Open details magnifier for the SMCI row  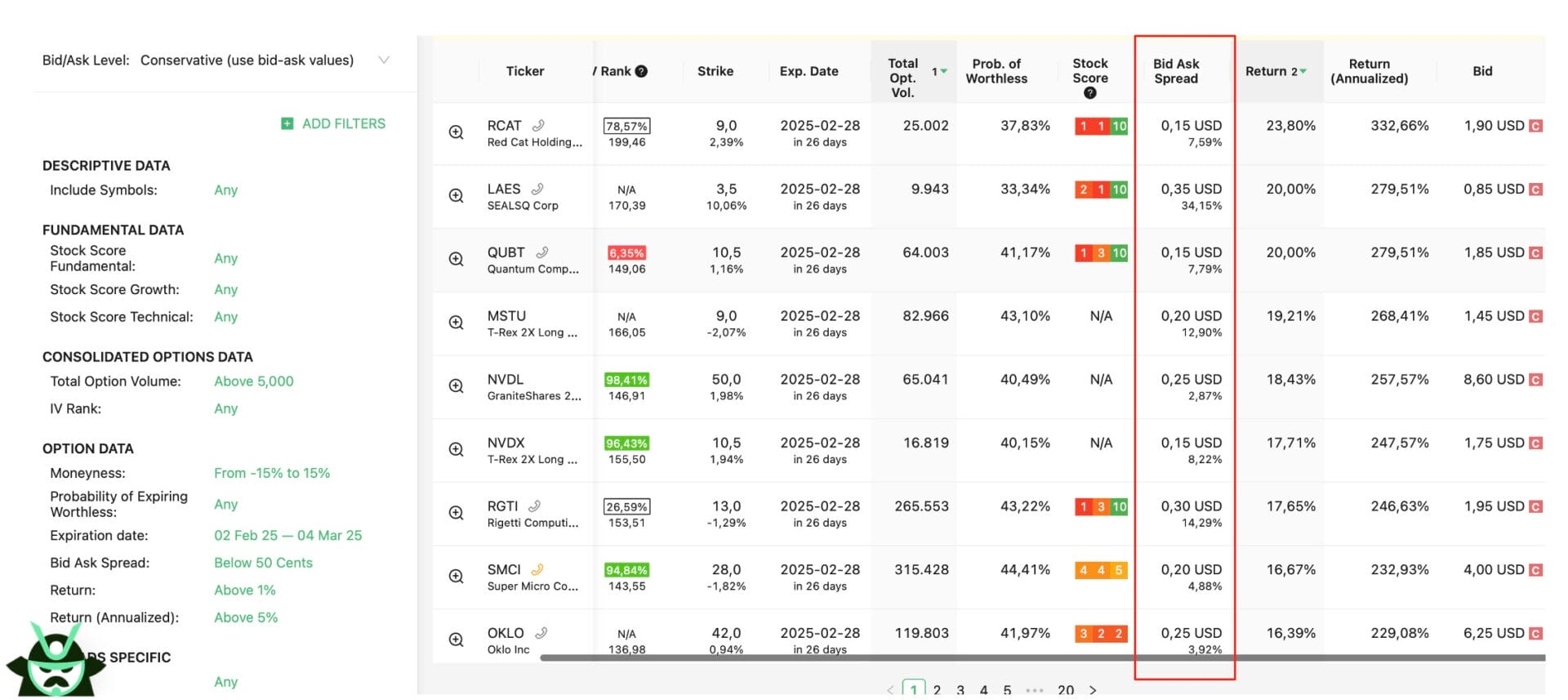(456, 576)
